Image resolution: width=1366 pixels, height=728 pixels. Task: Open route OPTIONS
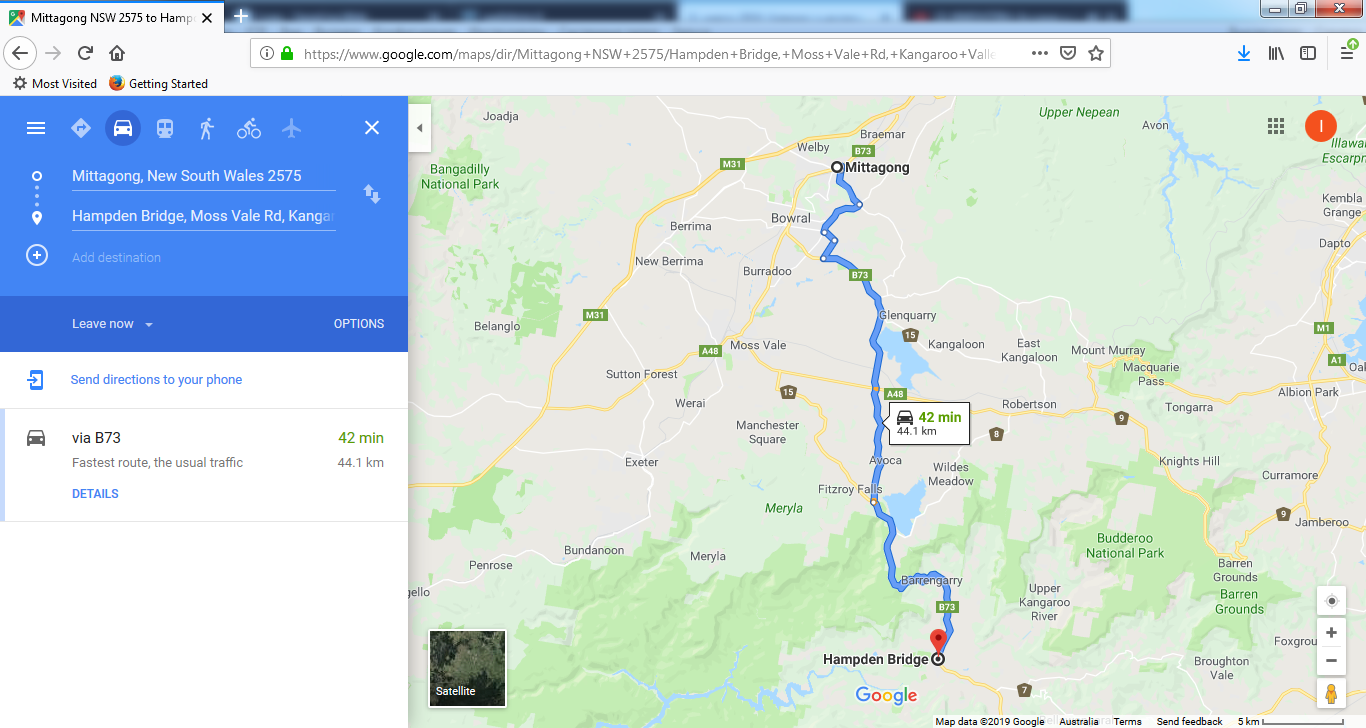[359, 324]
